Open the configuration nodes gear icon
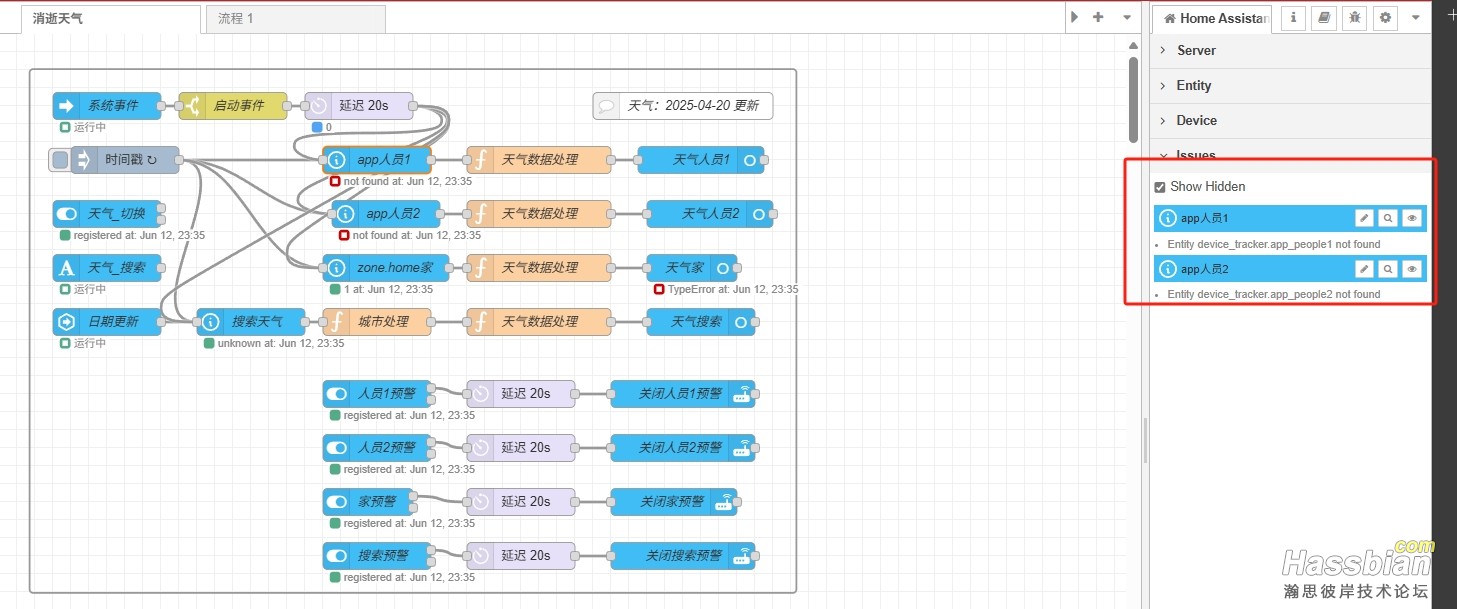 (x=1385, y=18)
